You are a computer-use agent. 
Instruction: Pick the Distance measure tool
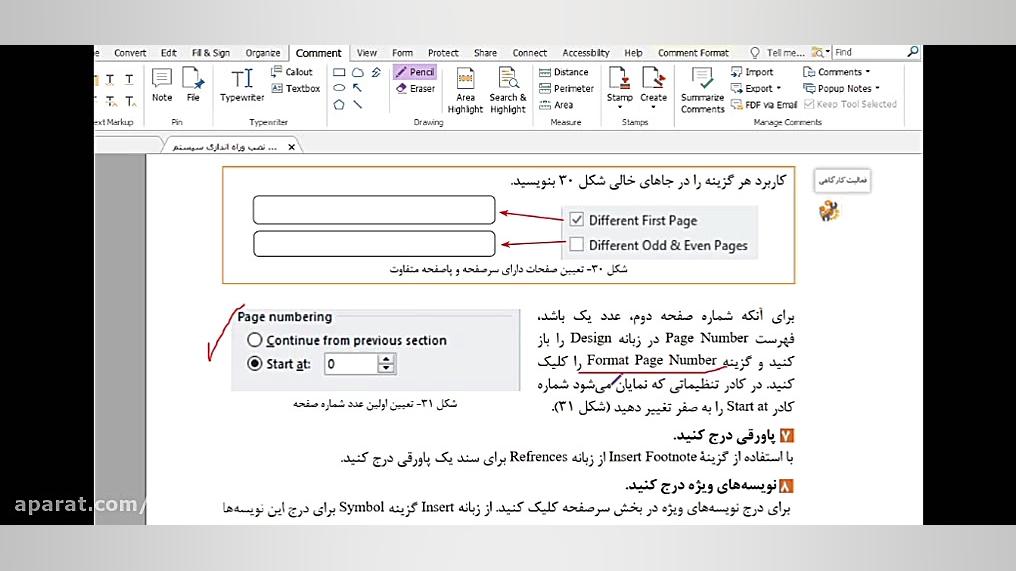(564, 72)
